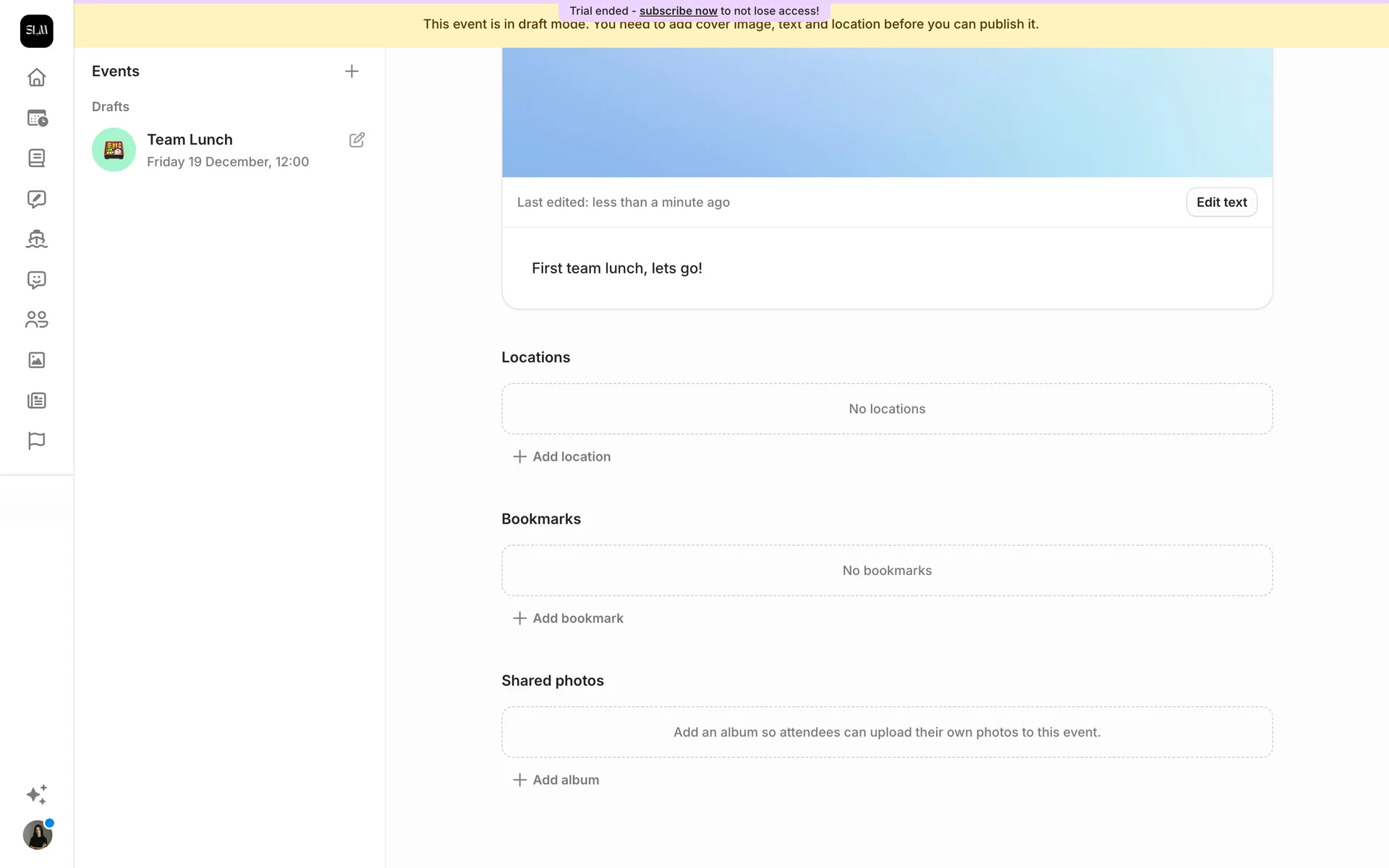Open the Home icon in the sidebar
The width and height of the screenshot is (1389, 868).
click(36, 77)
